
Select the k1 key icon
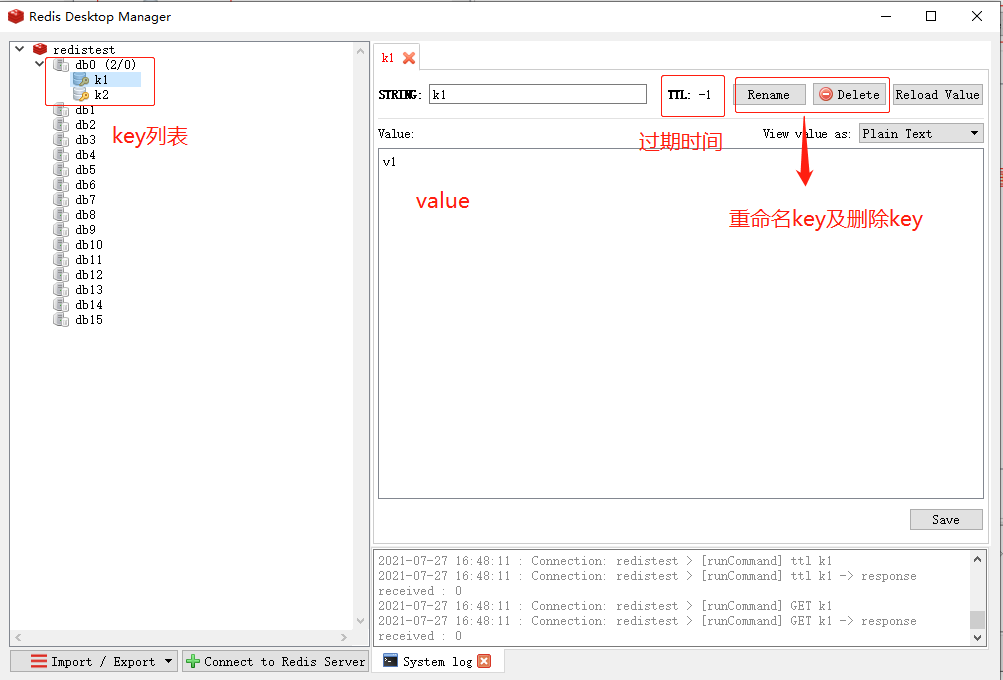pos(81,79)
